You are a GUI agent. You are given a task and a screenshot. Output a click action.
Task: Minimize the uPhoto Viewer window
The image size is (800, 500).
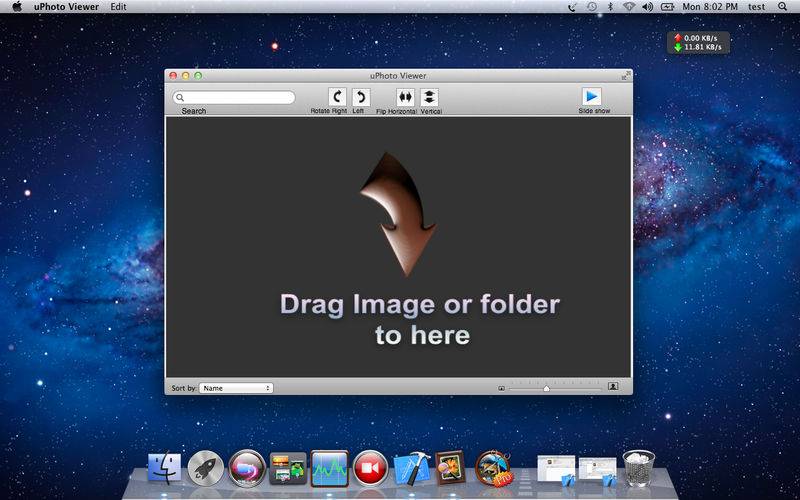point(186,76)
